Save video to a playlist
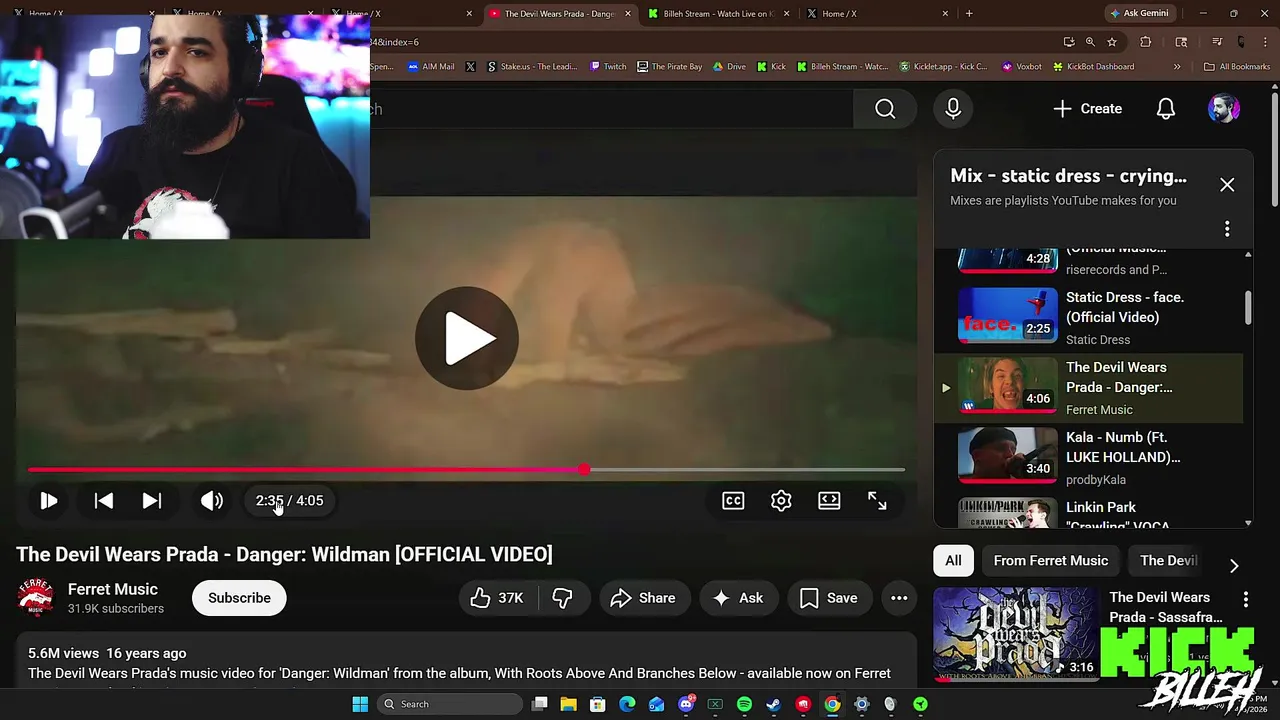This screenshot has height=720, width=1280. pyautogui.click(x=829, y=598)
